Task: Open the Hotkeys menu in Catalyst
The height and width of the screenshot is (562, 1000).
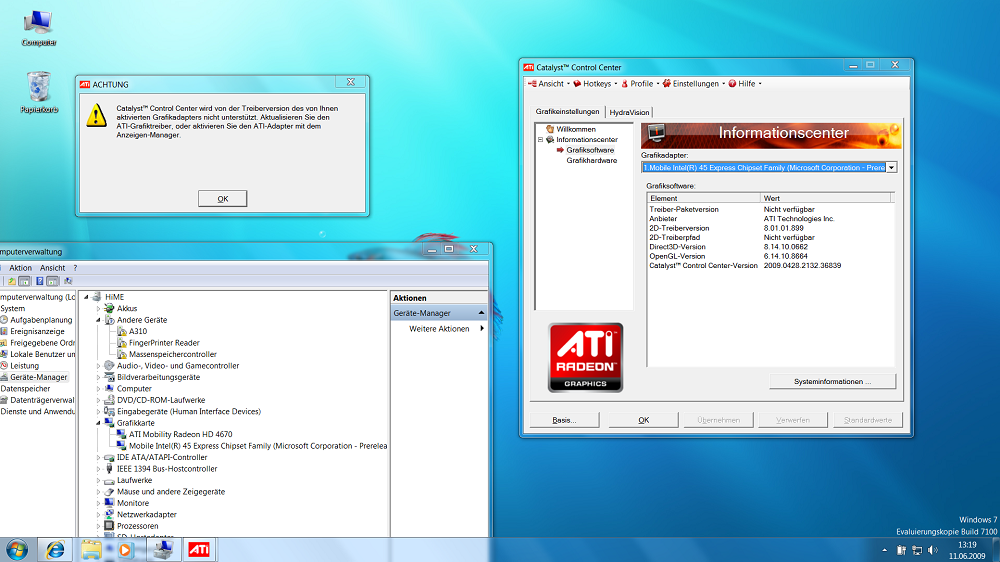Action: [x=596, y=84]
